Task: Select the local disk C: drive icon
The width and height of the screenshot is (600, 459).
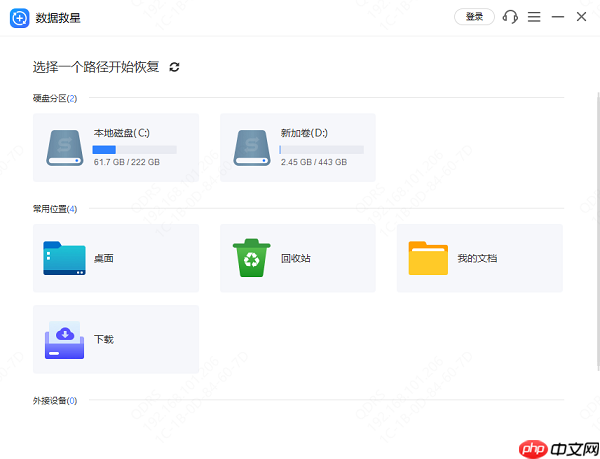Action: [x=66, y=147]
